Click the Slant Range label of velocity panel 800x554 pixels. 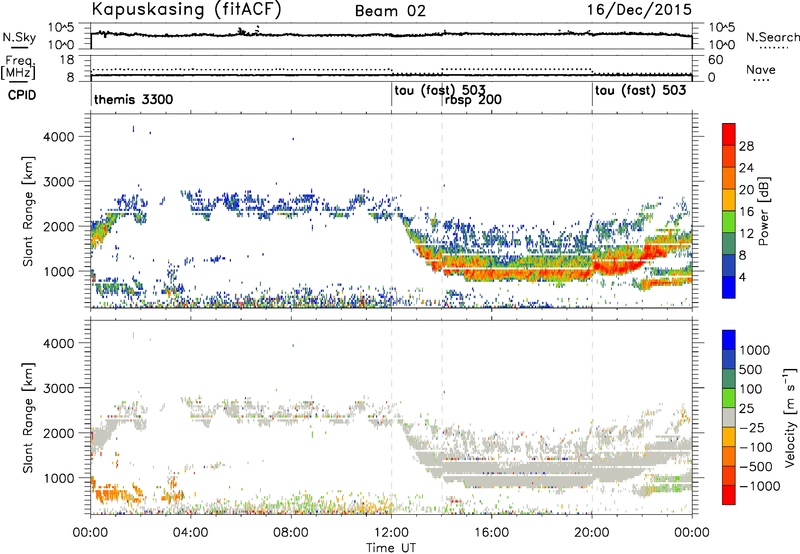pyautogui.click(x=28, y=417)
